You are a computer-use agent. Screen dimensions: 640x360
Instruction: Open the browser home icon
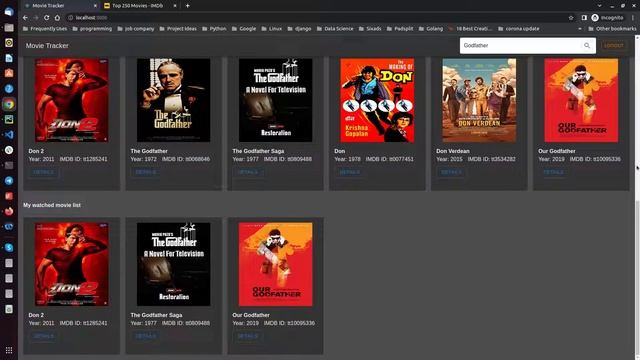(57, 18)
